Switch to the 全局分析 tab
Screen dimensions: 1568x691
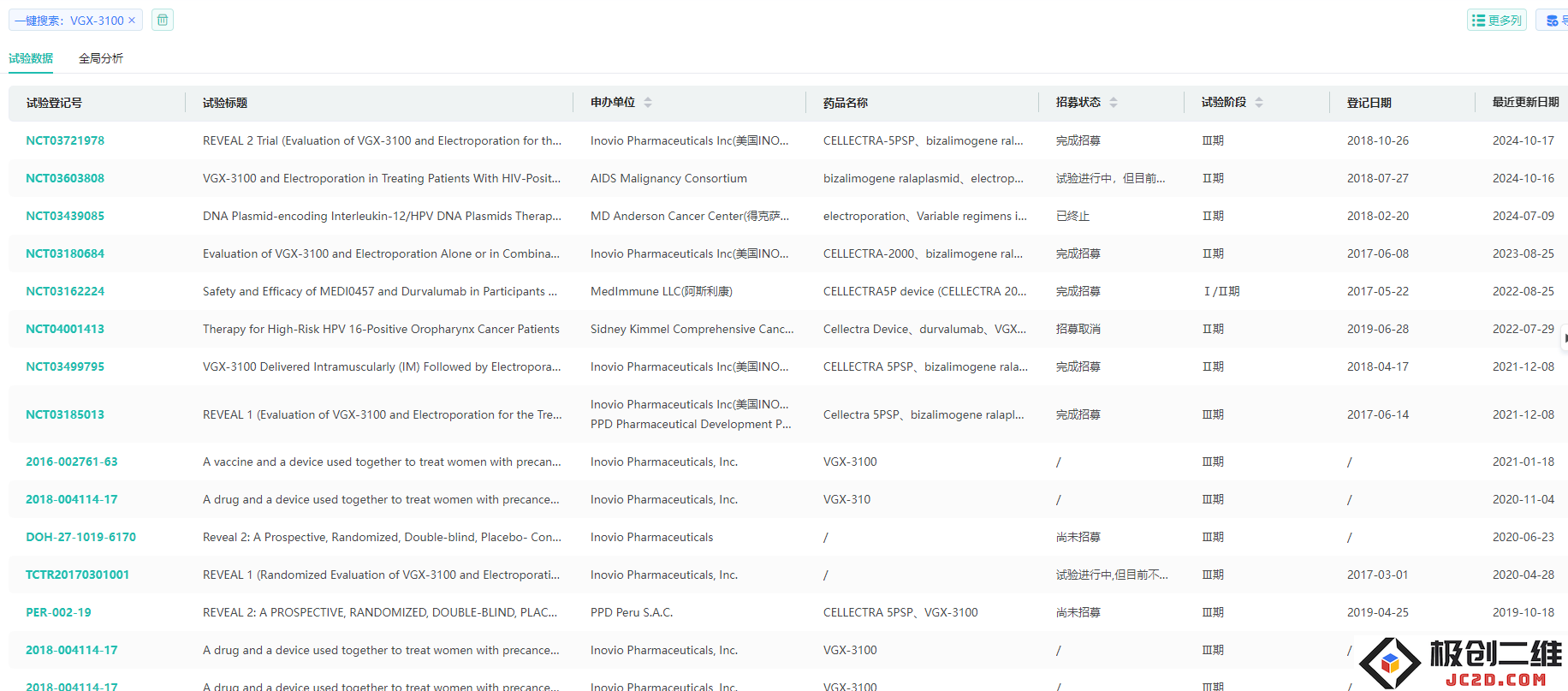click(x=101, y=58)
